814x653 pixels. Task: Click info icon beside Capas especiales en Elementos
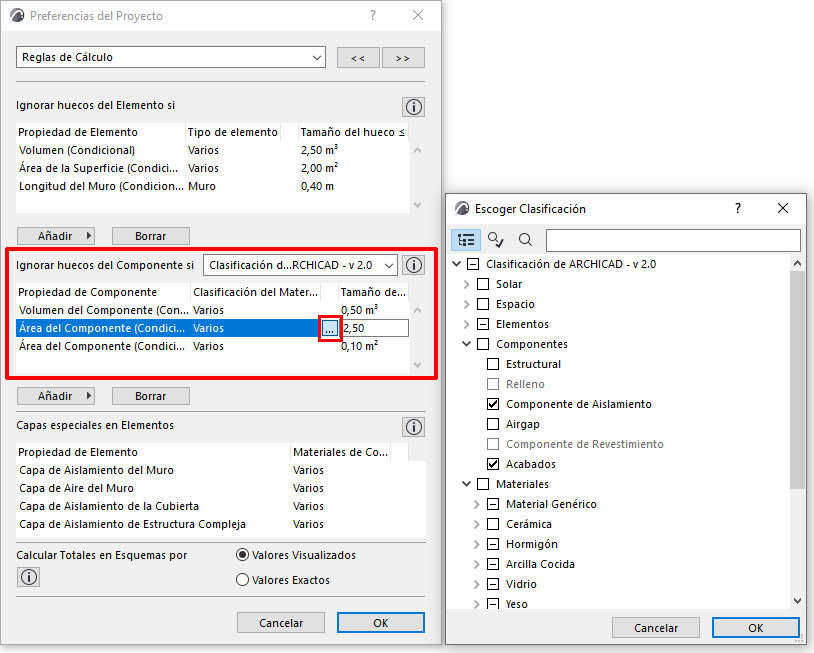413,427
